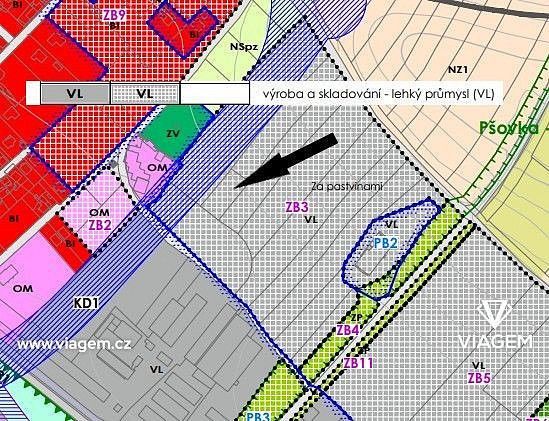Select the ZB5 zone label
Viewport: 549px width, 421px height.
(x=479, y=378)
